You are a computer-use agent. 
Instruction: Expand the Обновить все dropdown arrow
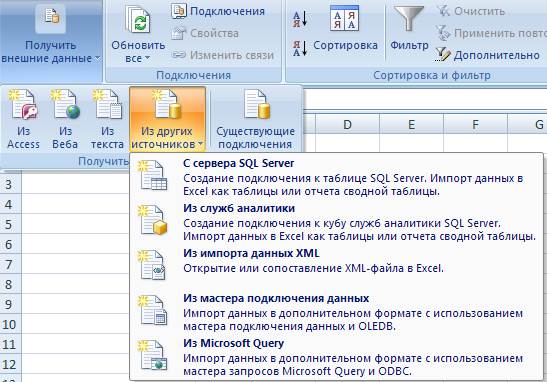(x=147, y=58)
